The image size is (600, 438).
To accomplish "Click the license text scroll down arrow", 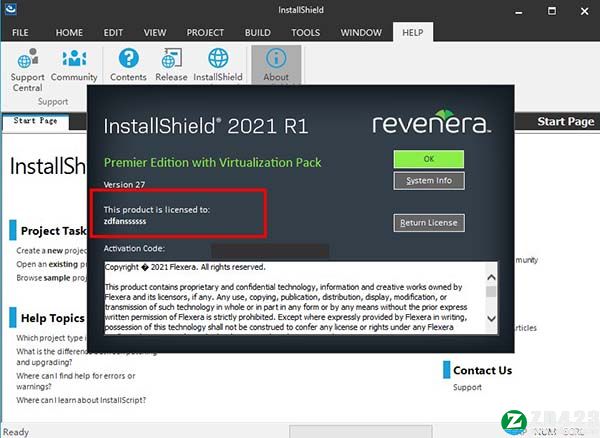I will 491,318.
